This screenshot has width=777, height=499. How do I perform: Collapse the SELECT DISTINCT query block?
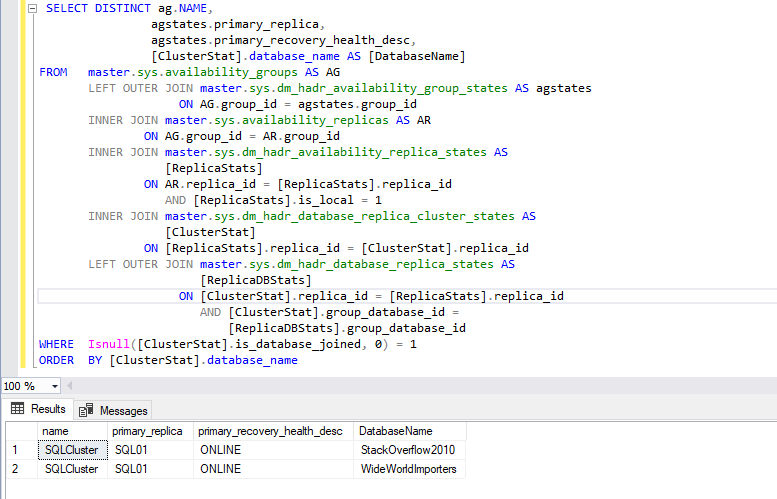[x=32, y=8]
